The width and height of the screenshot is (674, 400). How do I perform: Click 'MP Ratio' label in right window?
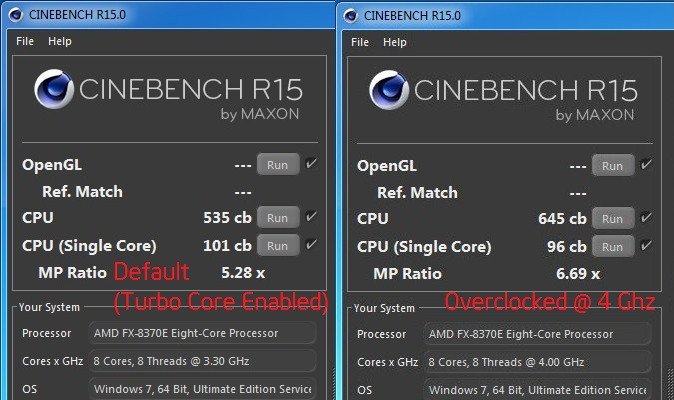(407, 274)
